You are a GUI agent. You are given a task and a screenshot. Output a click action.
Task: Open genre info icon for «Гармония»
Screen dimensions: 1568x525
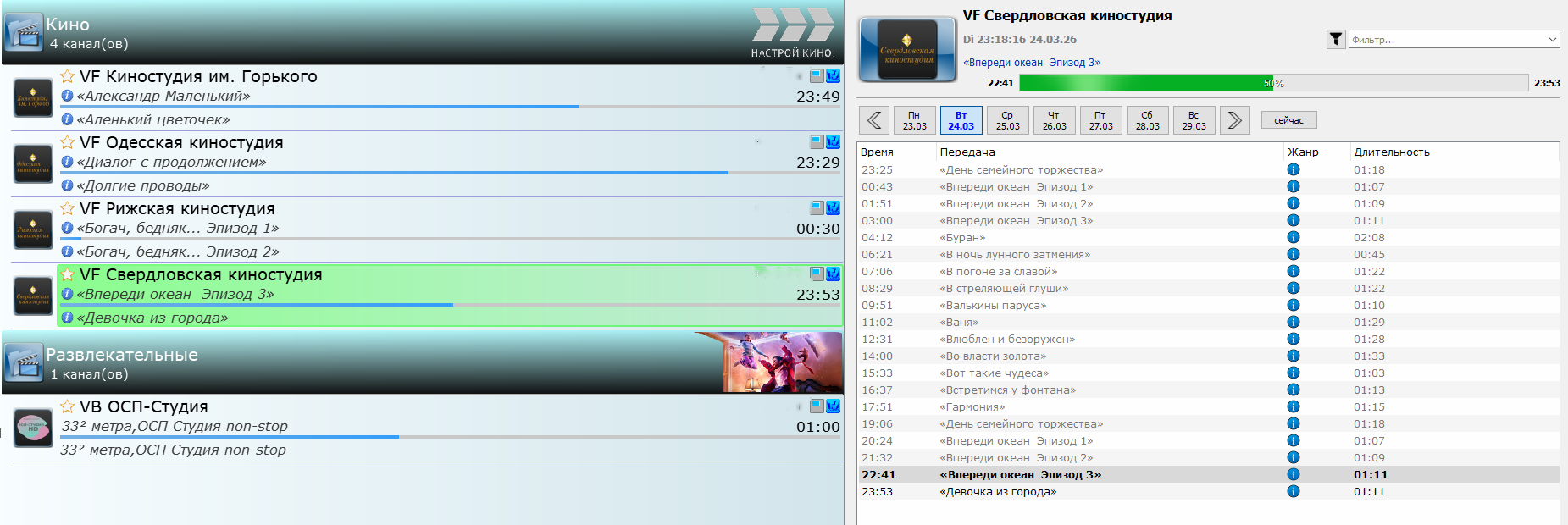[x=1293, y=407]
